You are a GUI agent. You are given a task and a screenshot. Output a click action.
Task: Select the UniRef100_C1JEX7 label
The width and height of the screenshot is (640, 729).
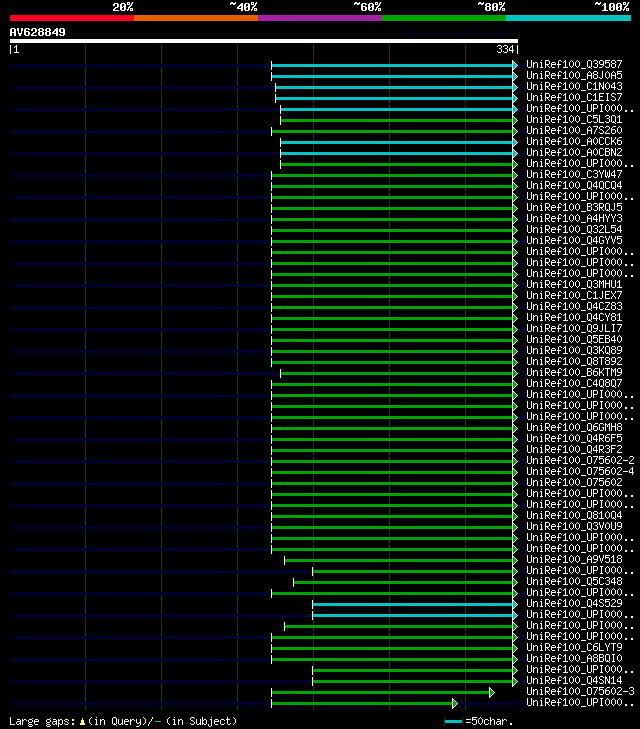click(574, 295)
